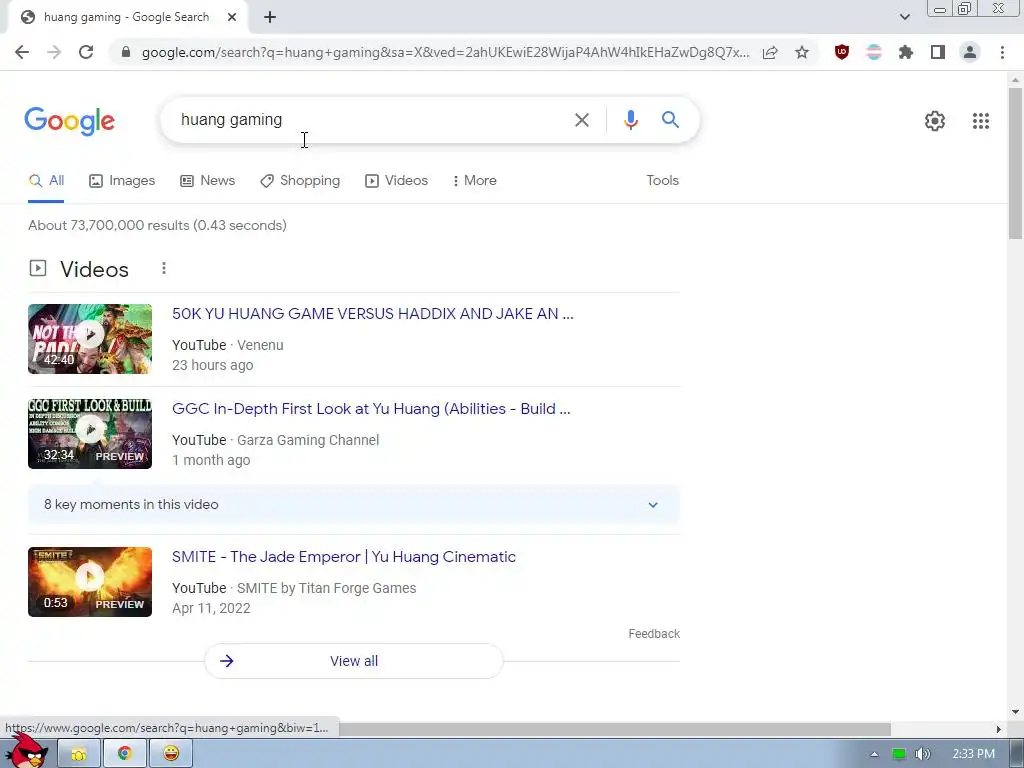Select the All results tab
Screen dimensions: 1024x768
click(46, 181)
